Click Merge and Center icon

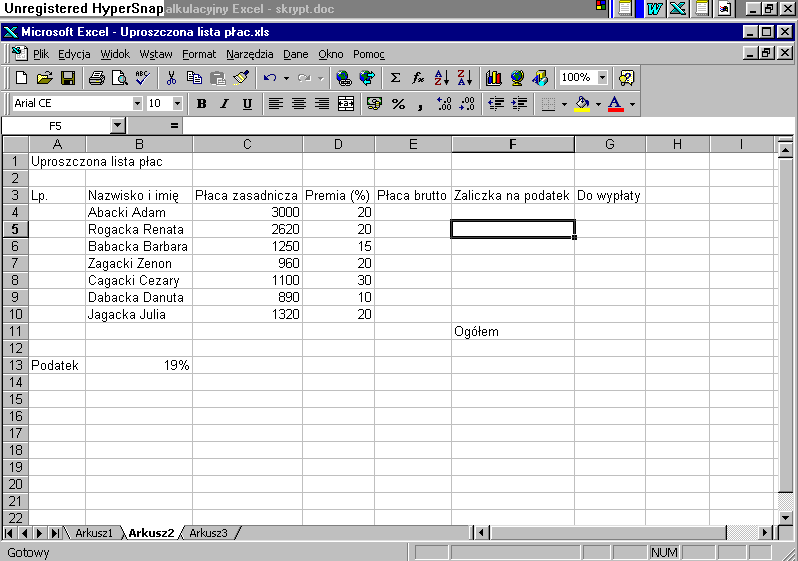coord(346,104)
